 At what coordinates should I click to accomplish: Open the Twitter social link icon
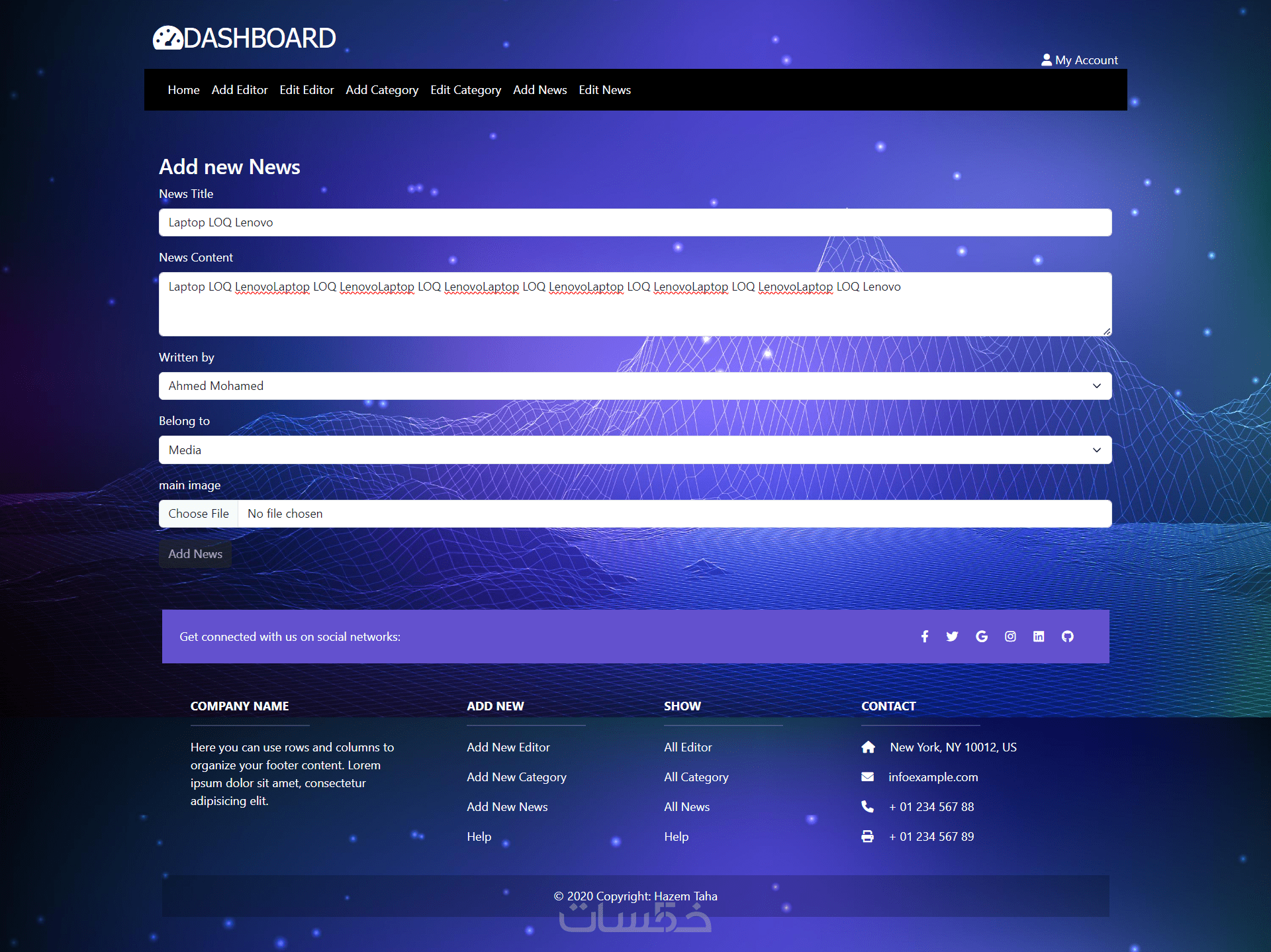tap(952, 636)
